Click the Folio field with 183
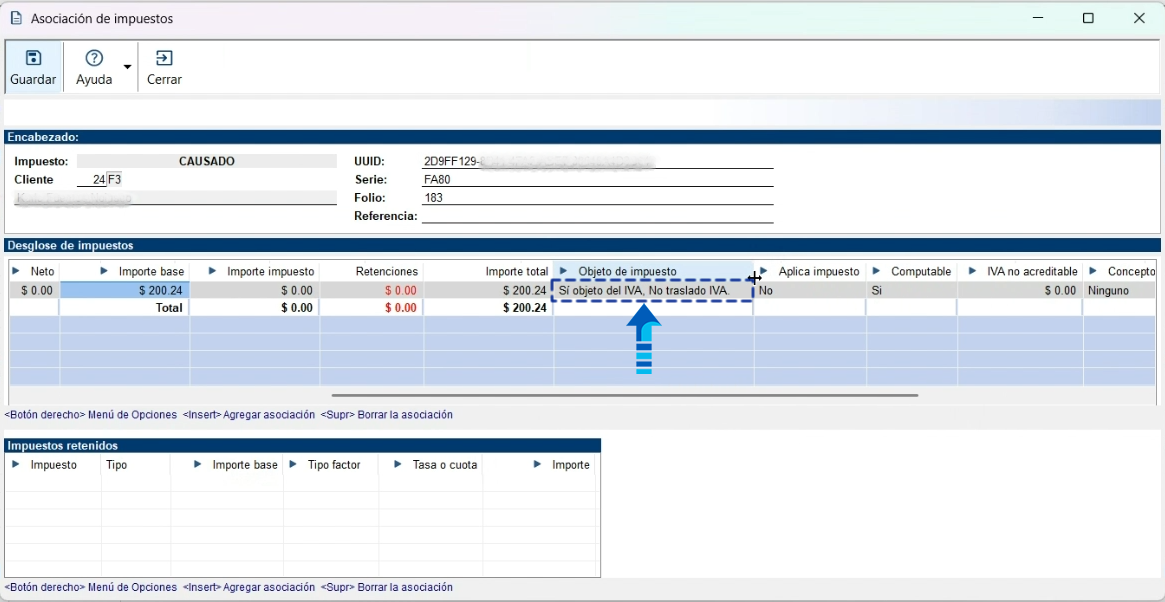Viewport: 1165px width, 602px height. 597,198
